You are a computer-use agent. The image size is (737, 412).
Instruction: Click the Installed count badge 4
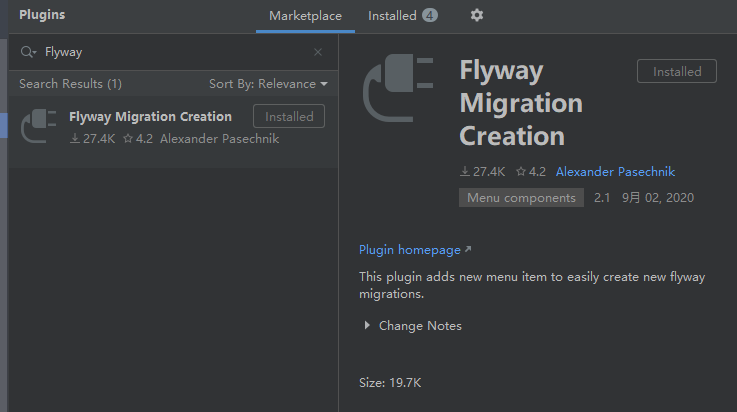coord(430,16)
